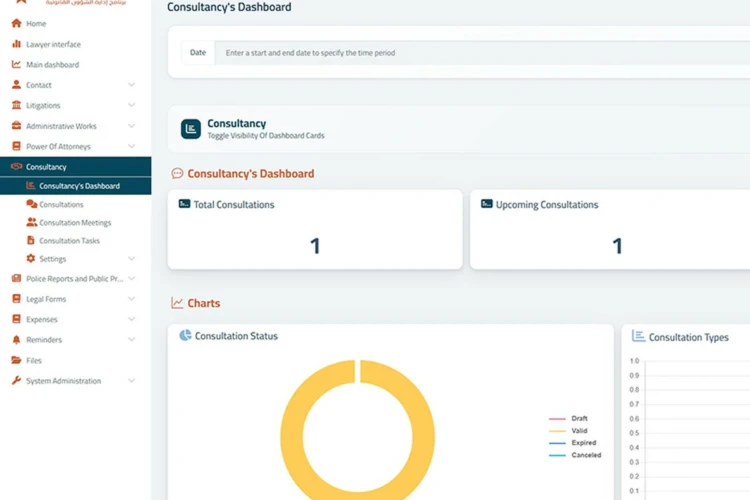Click the Power Of Attorneys book icon
The image size is (750, 500).
coord(16,146)
